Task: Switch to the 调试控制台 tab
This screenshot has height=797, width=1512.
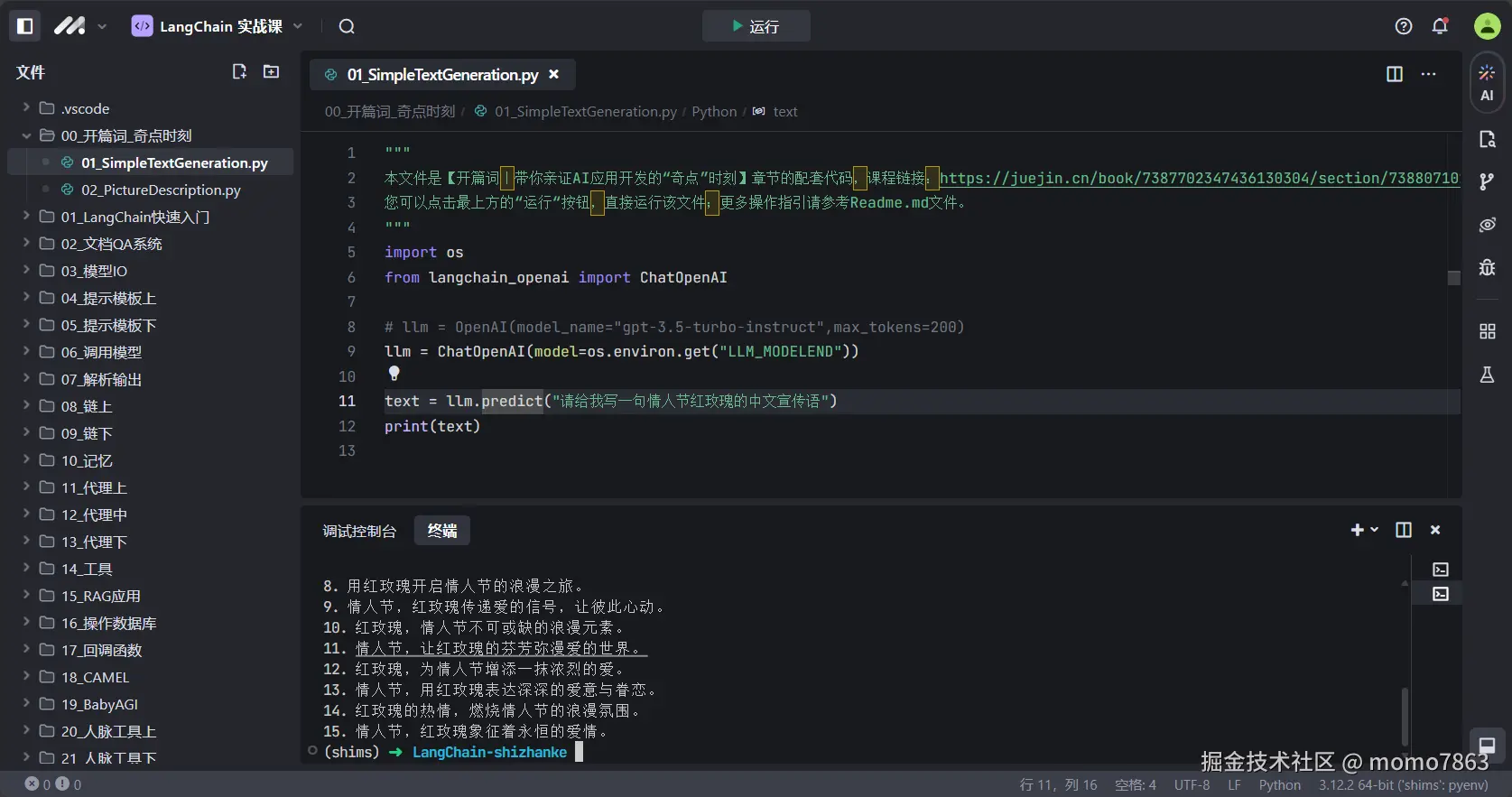Action: click(x=359, y=531)
